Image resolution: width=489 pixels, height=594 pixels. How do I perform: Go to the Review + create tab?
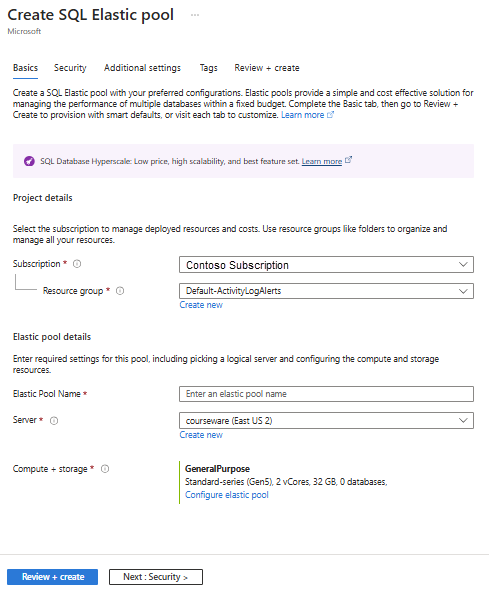[x=267, y=68]
